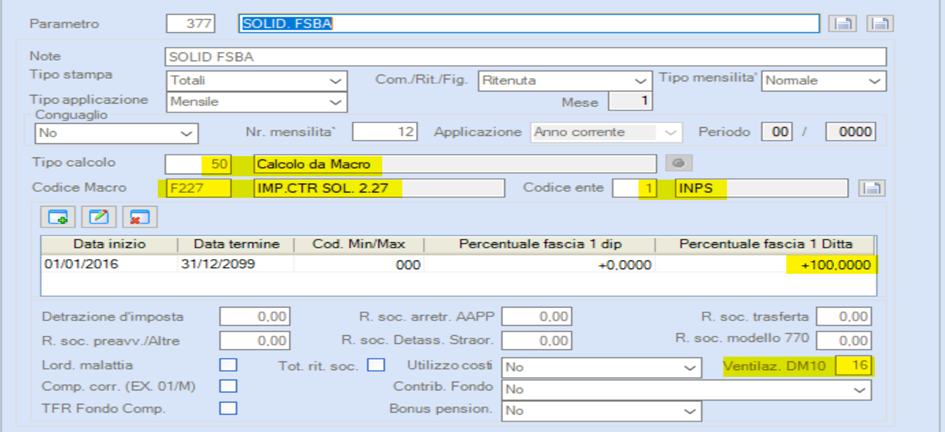Click the R. soc. trasferta amount field
This screenshot has width=945, height=432.
844,316
